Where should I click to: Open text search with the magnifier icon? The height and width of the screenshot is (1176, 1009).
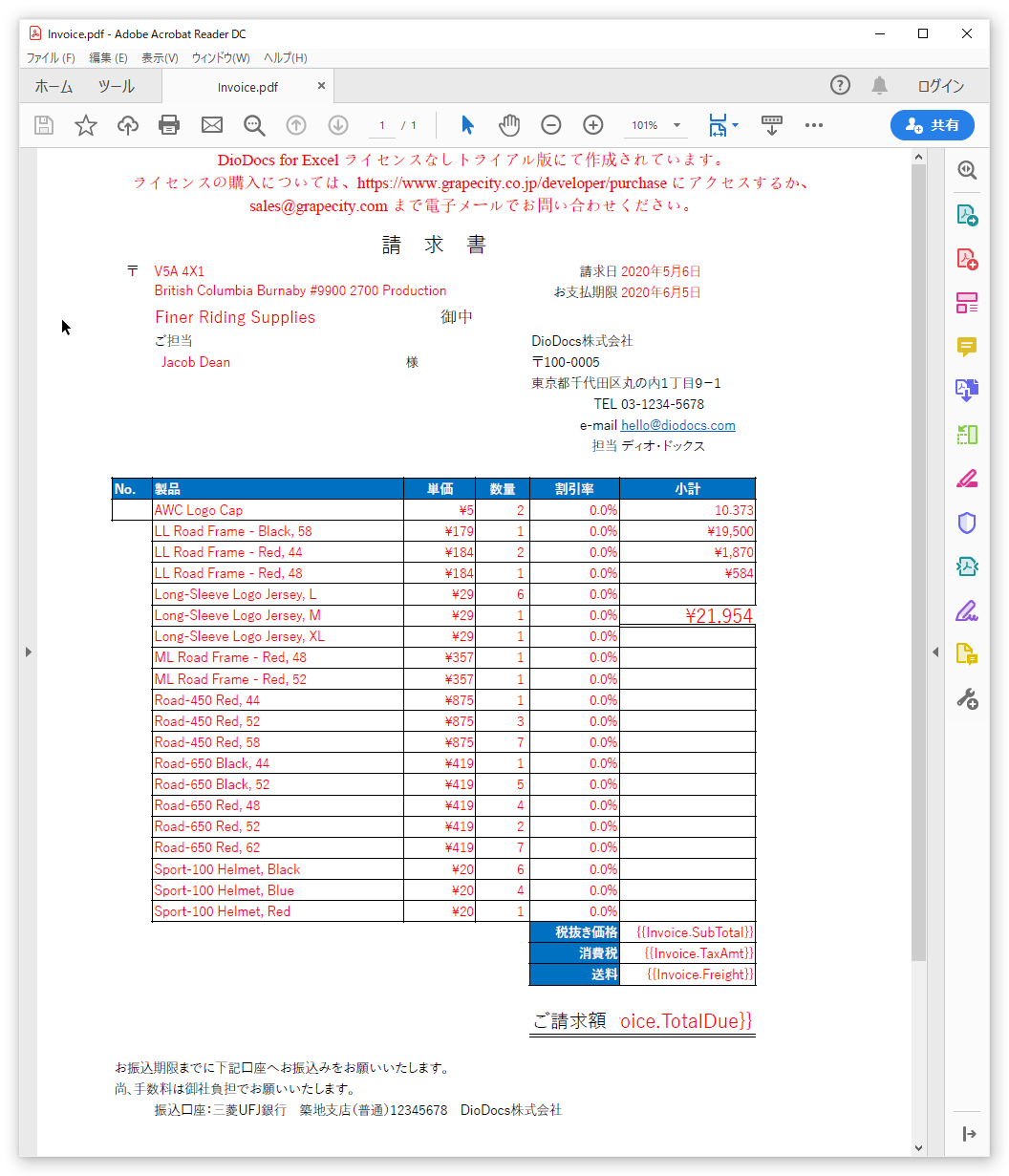click(253, 125)
